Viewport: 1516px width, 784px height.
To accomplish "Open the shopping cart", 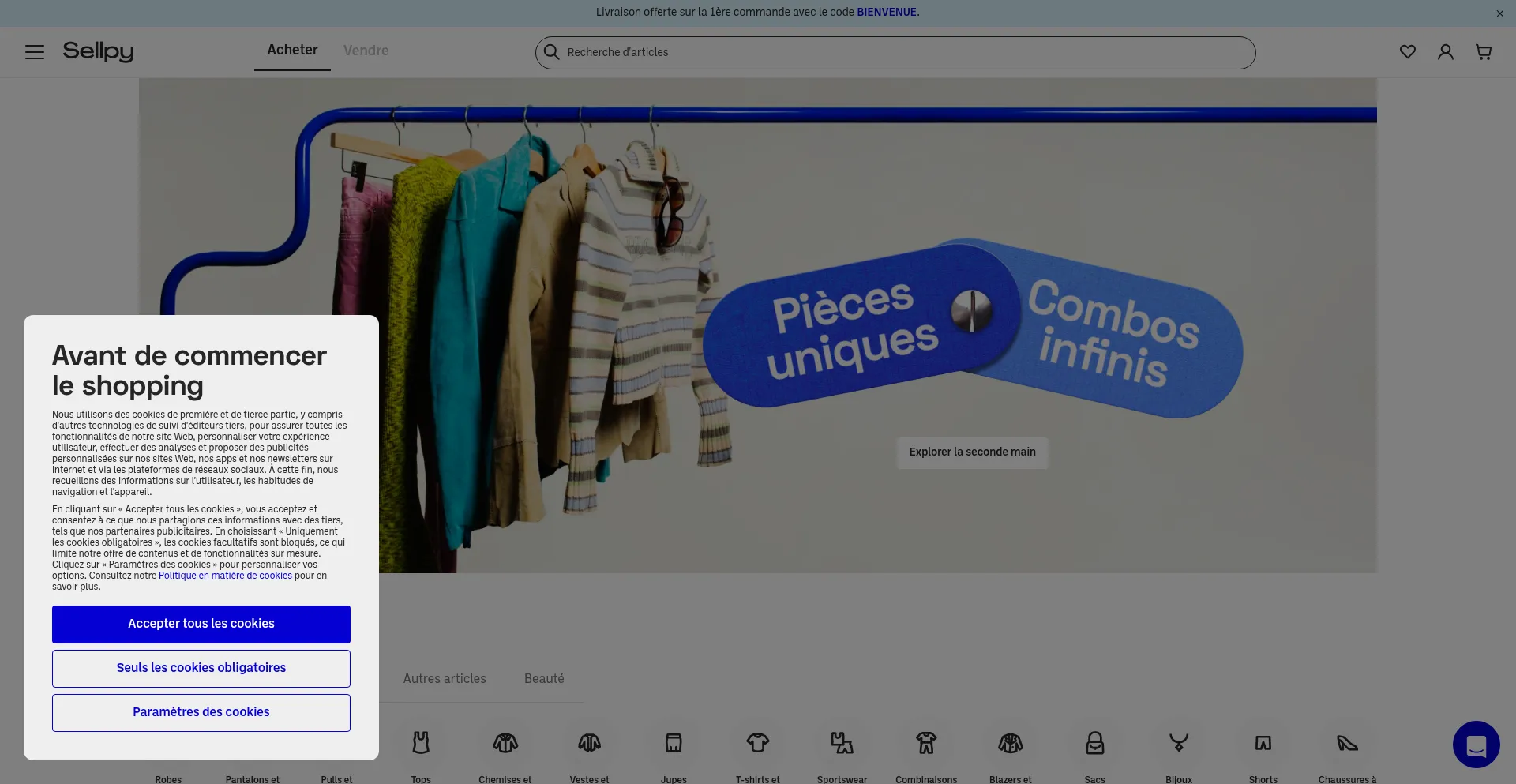I will pos(1483,52).
